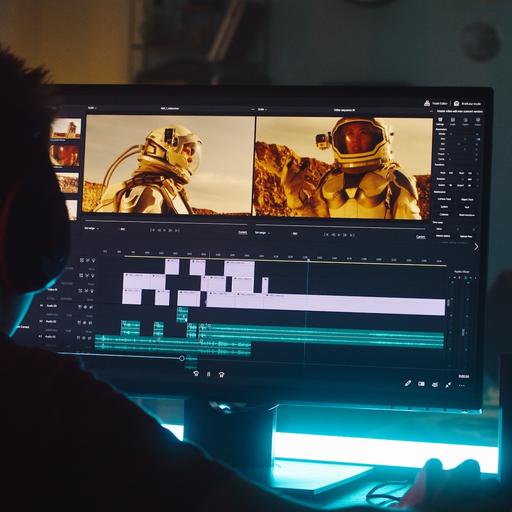Jump to end in left source viewer

click(x=177, y=230)
